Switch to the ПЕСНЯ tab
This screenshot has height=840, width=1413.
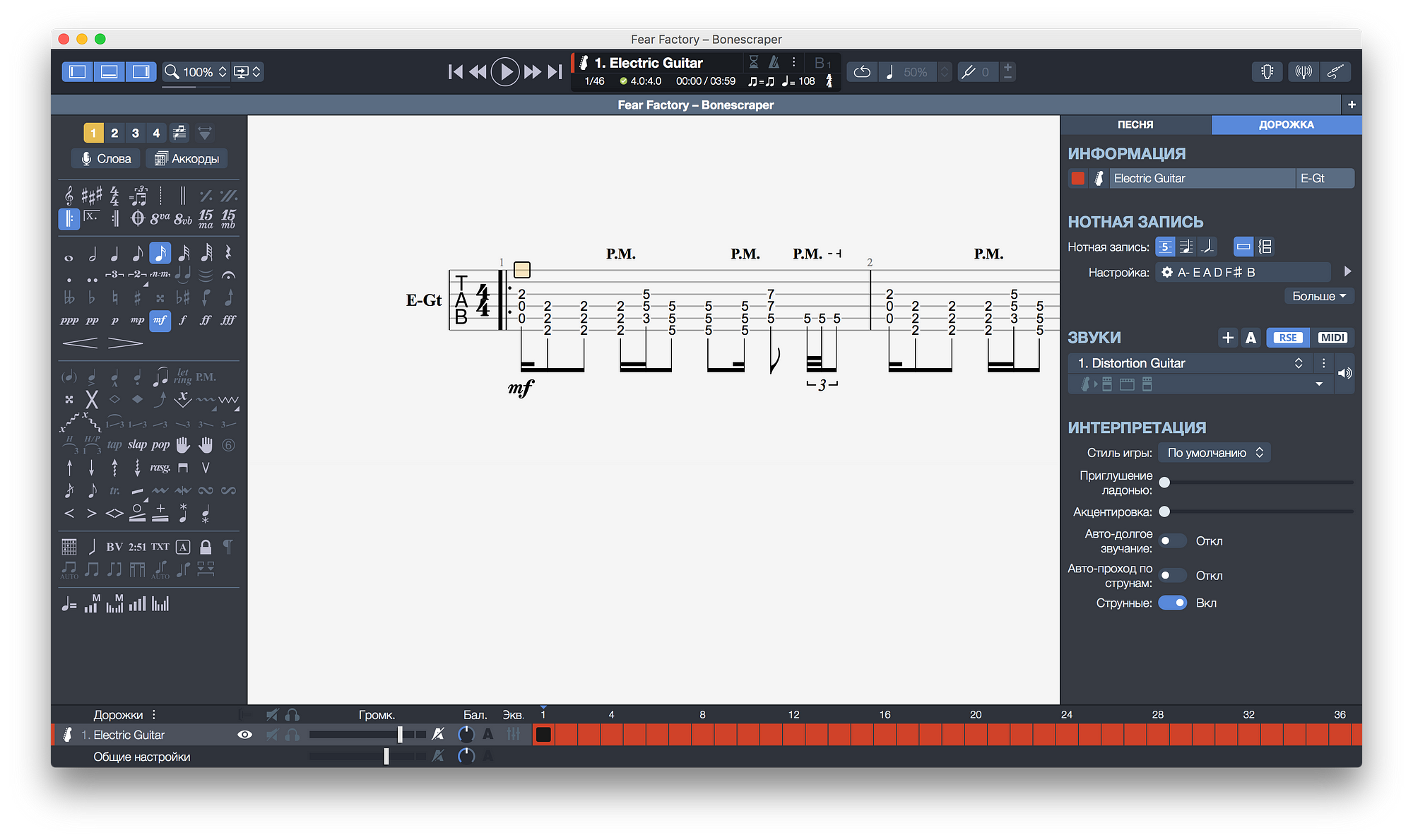click(1135, 124)
